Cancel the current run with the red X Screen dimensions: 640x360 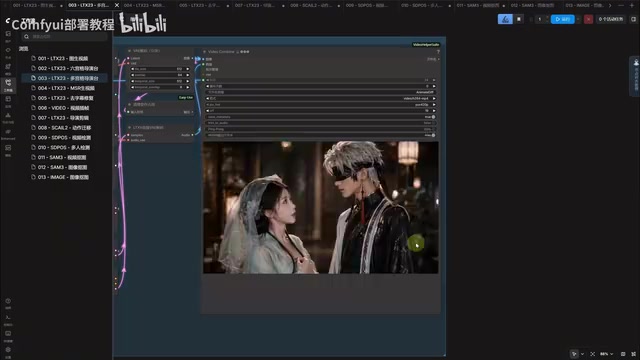pyautogui.click(x=588, y=19)
